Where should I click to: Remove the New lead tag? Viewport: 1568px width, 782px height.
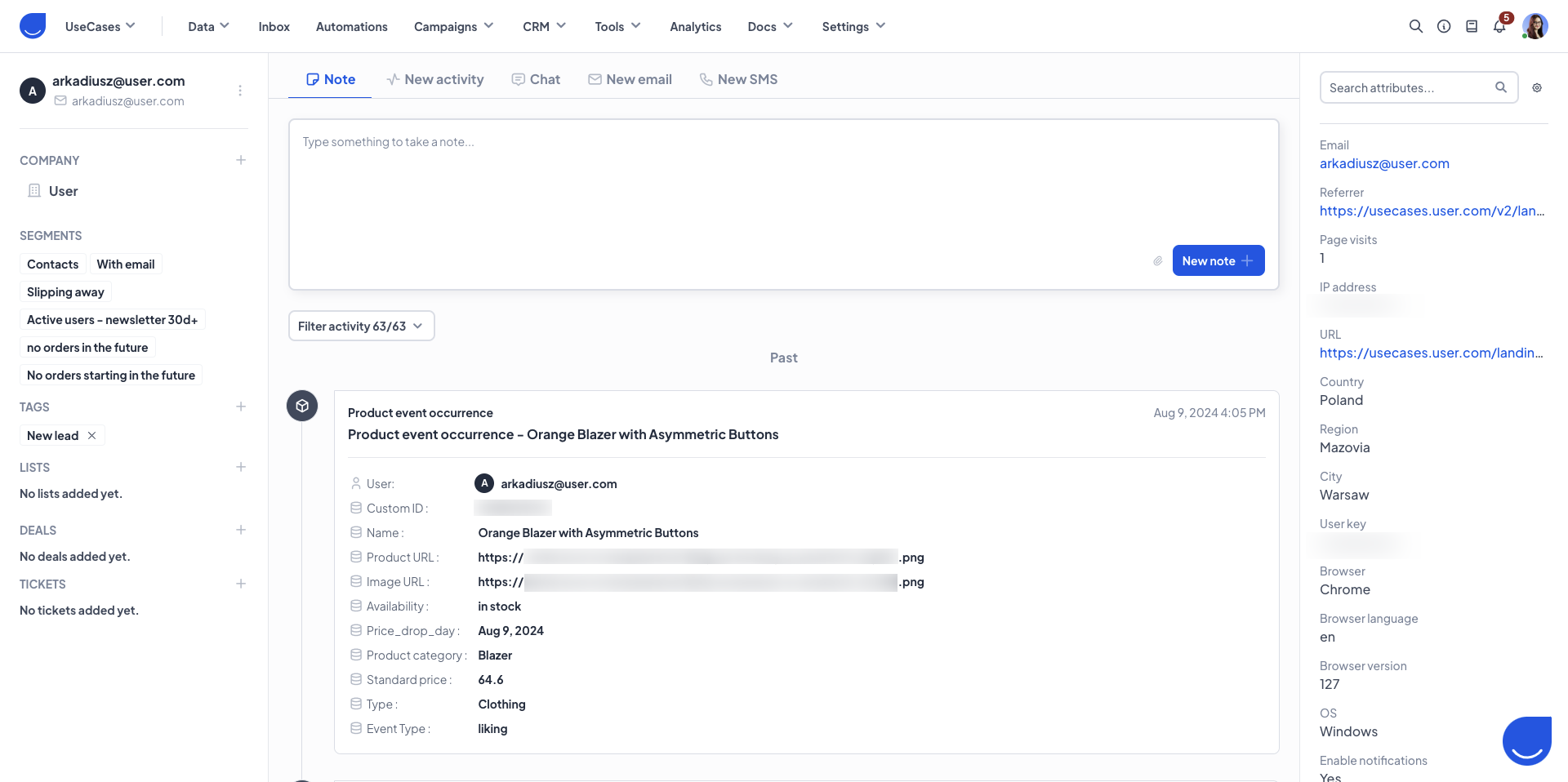(x=92, y=436)
